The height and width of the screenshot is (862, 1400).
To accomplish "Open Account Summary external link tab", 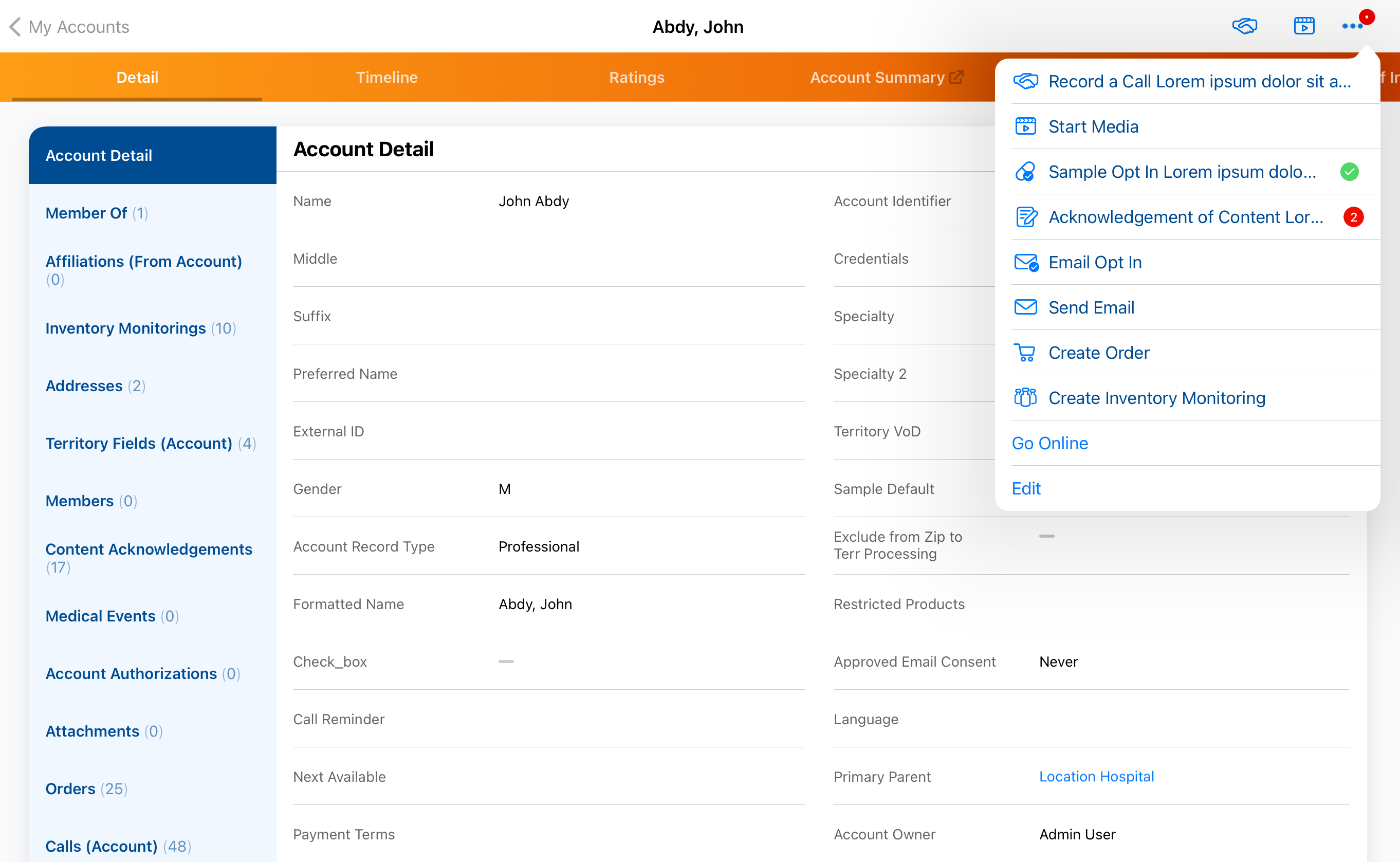I will coord(886,77).
